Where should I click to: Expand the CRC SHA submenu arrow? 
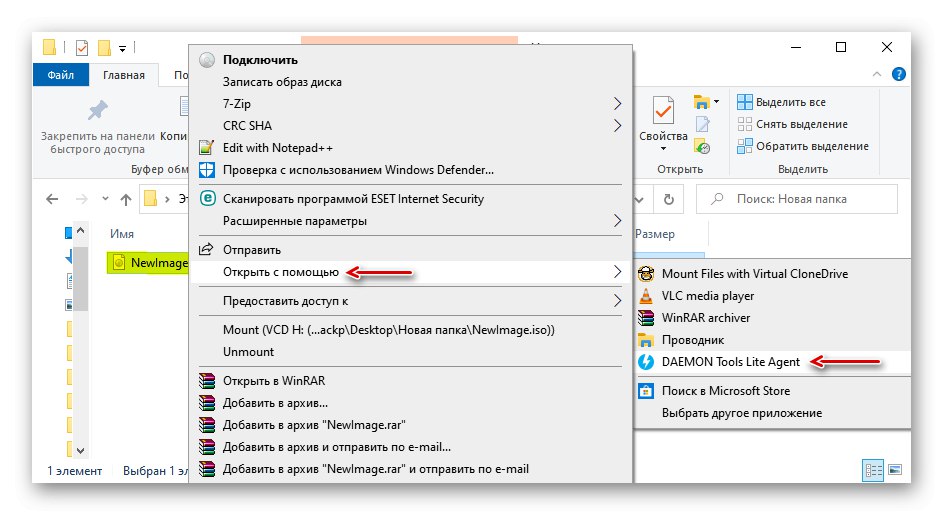pyautogui.click(x=617, y=126)
